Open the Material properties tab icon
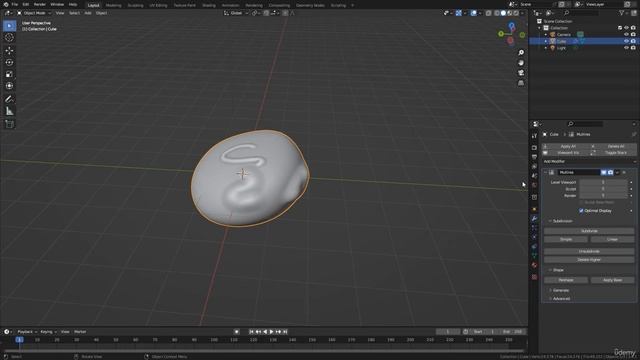Image resolution: width=640 pixels, height=360 pixels. coord(534,265)
